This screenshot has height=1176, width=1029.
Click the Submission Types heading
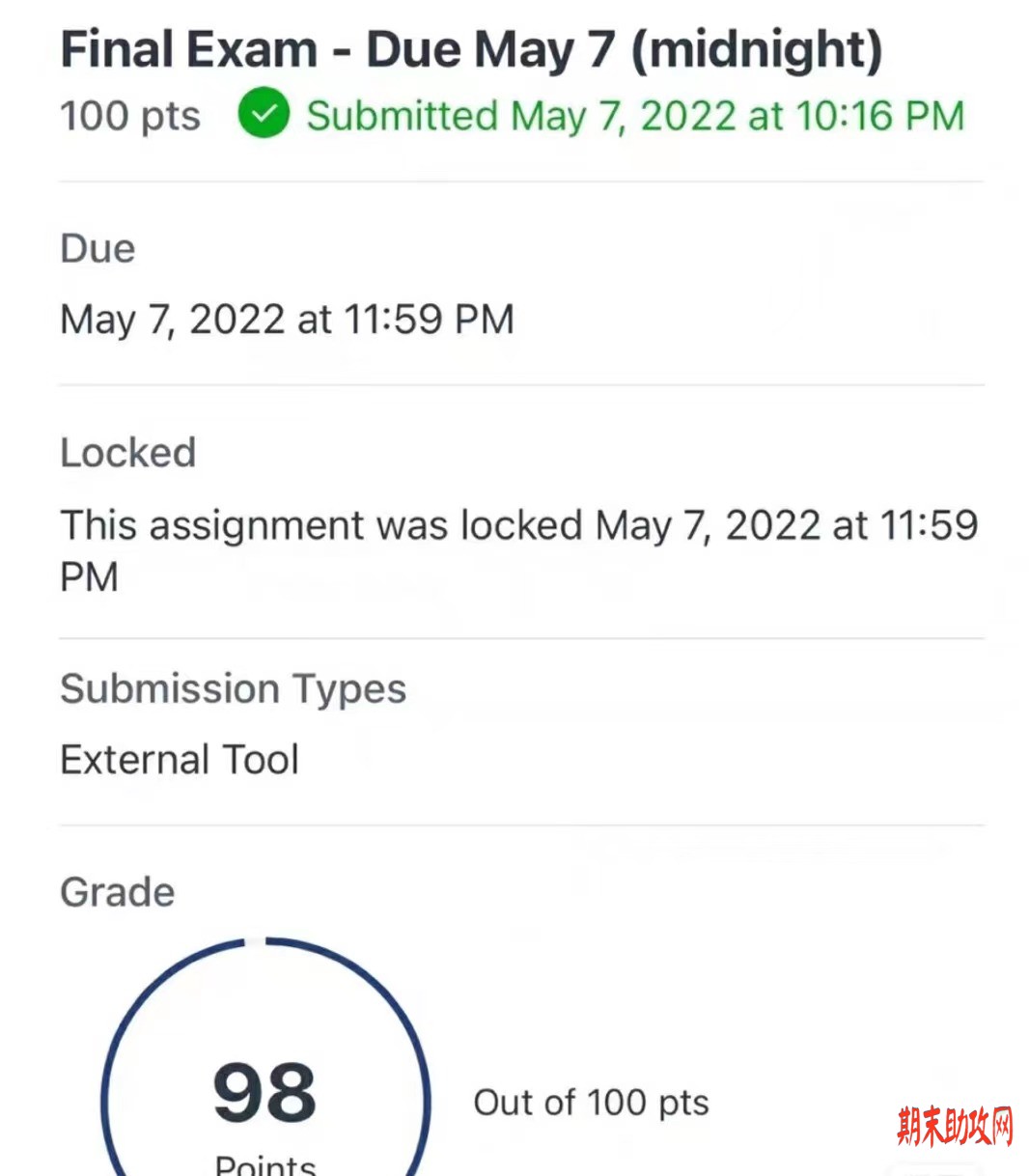coord(233,690)
